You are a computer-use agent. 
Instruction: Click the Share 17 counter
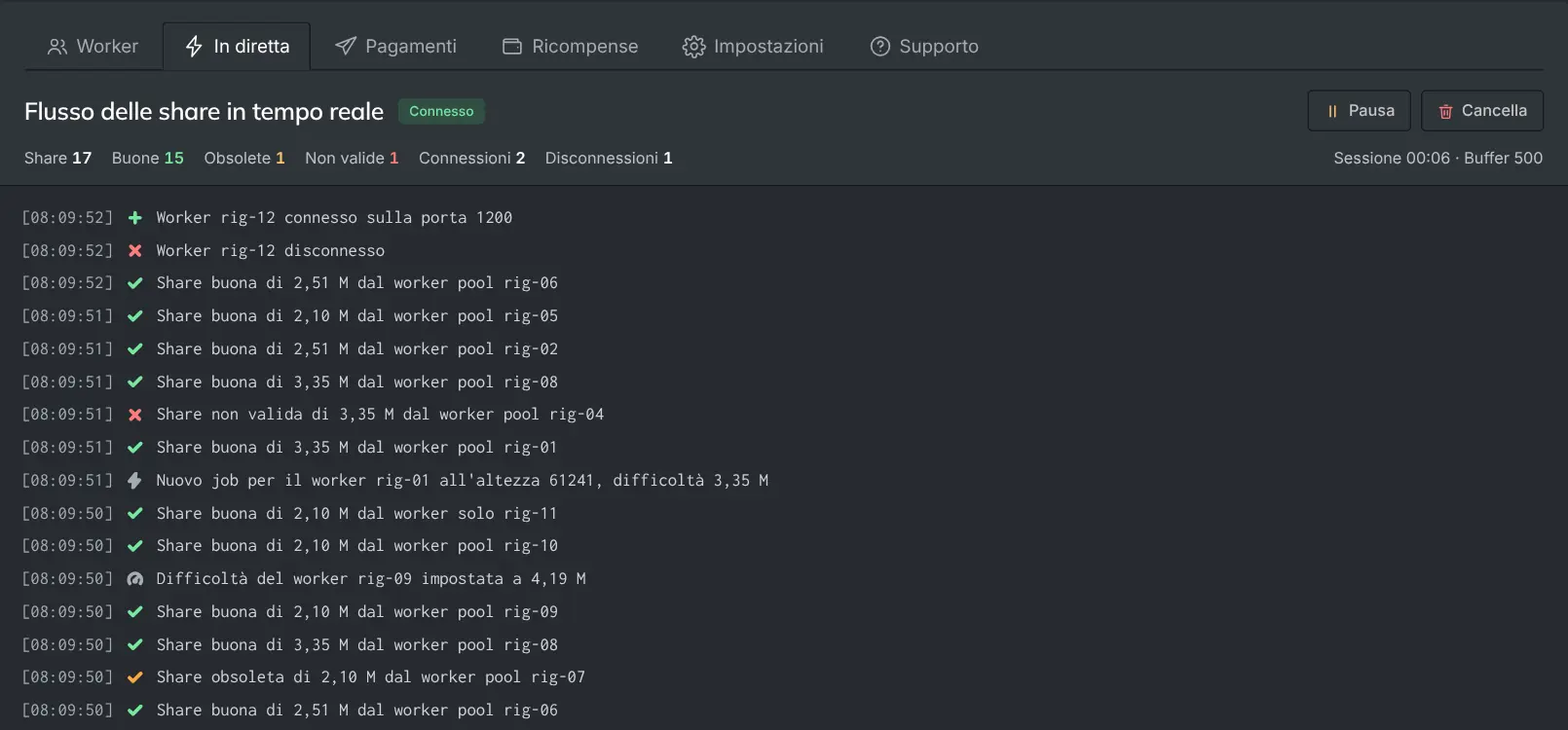coord(58,158)
